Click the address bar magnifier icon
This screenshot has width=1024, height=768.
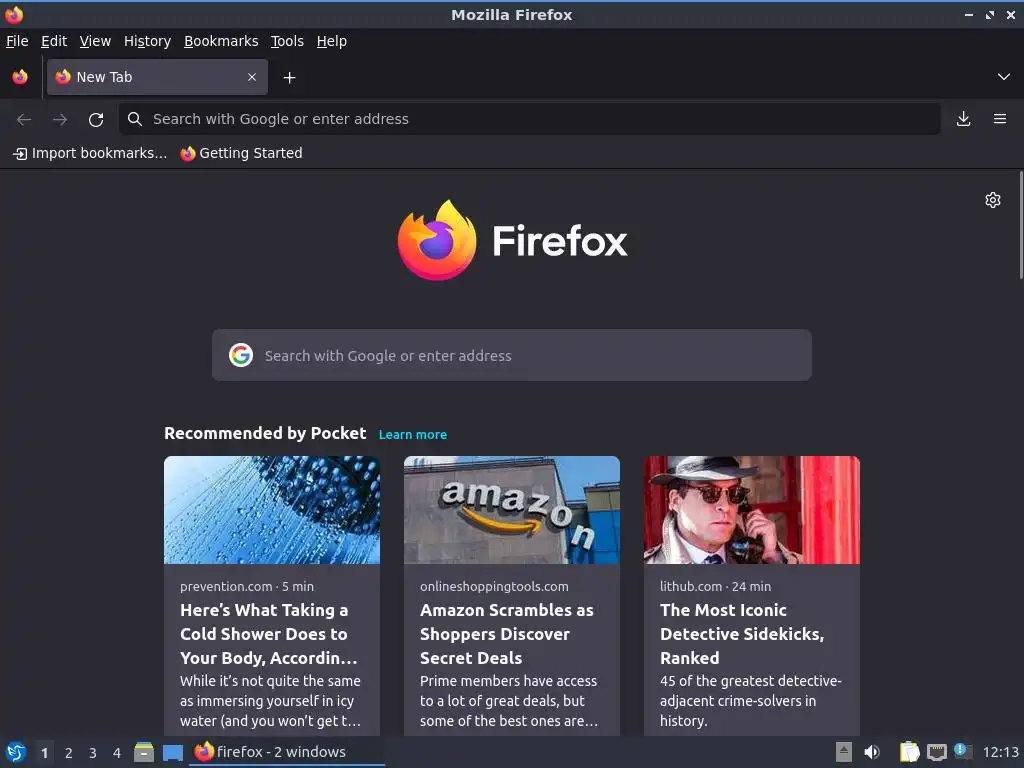click(135, 119)
